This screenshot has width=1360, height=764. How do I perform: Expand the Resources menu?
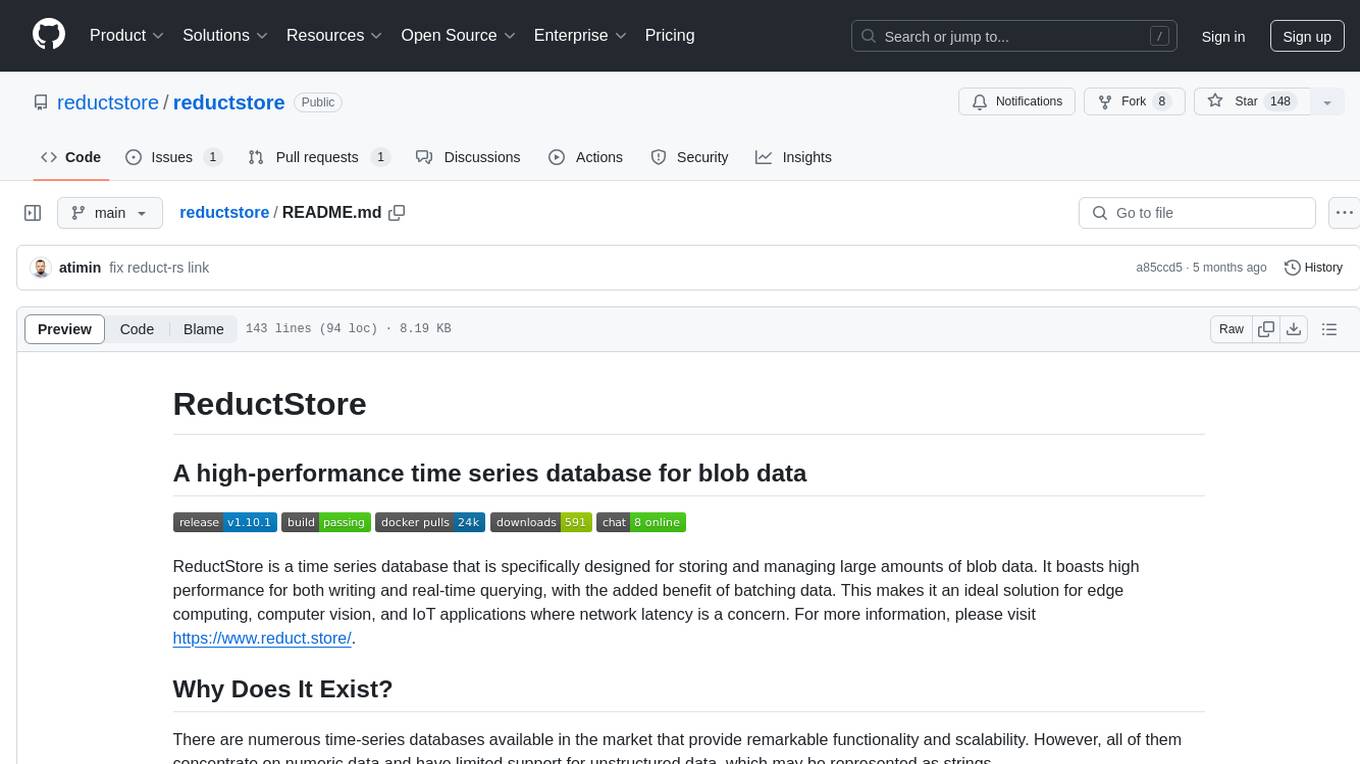point(334,35)
